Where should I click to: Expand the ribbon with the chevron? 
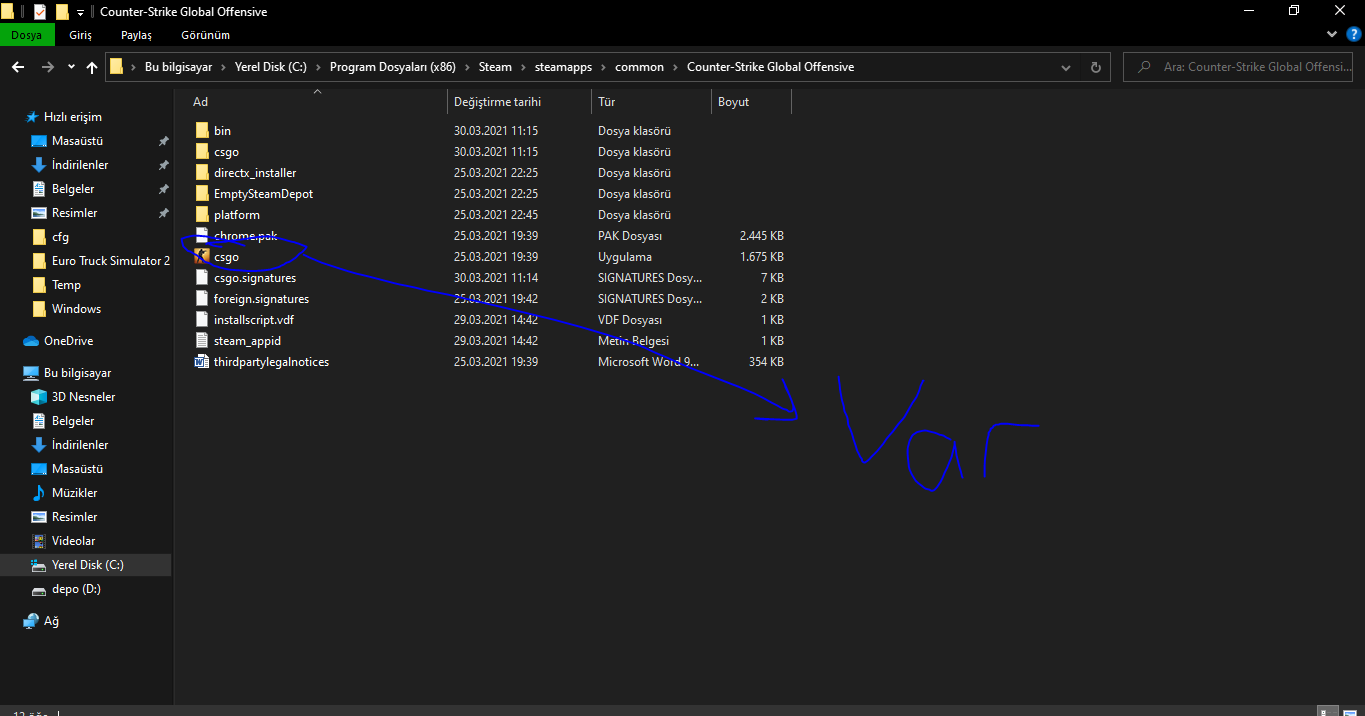pyautogui.click(x=1331, y=34)
